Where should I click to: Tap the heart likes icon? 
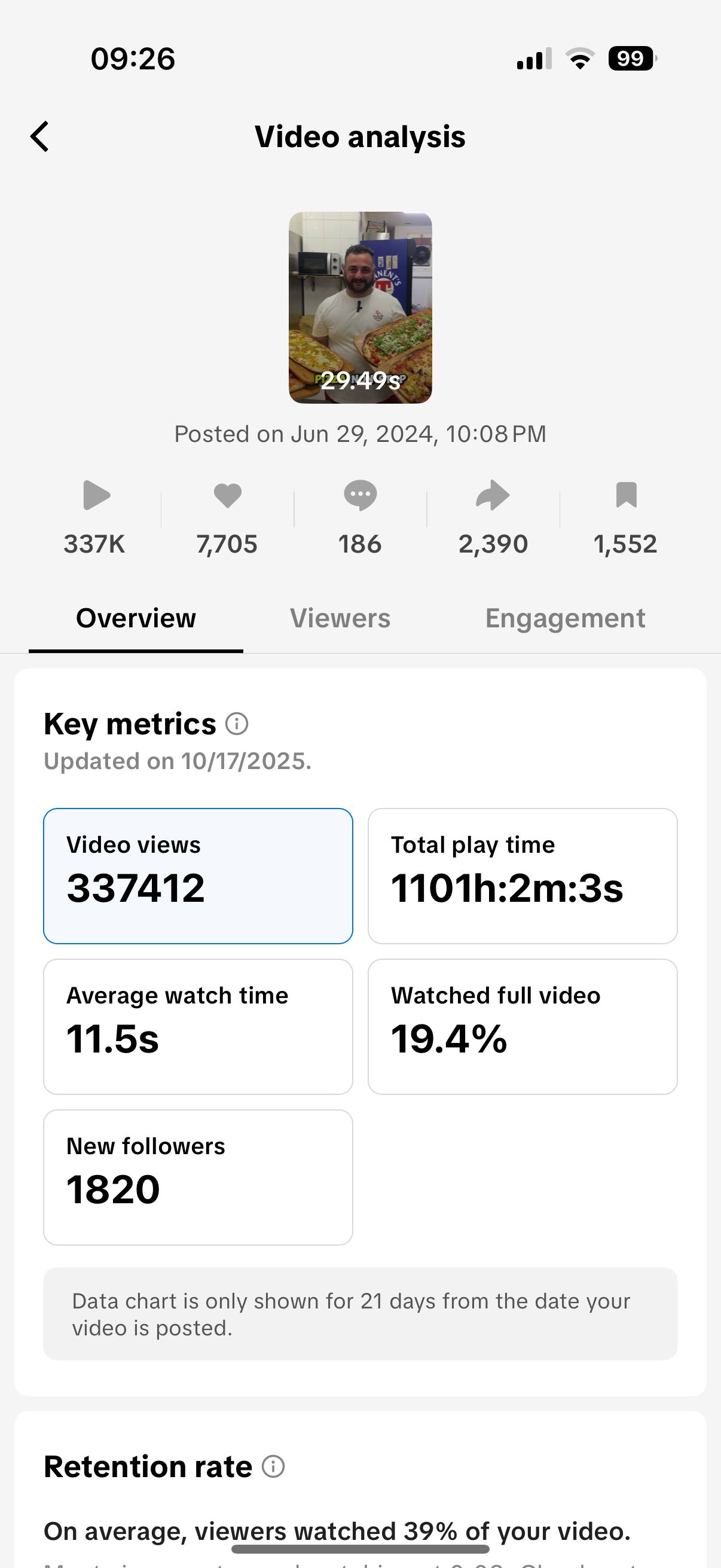(228, 495)
